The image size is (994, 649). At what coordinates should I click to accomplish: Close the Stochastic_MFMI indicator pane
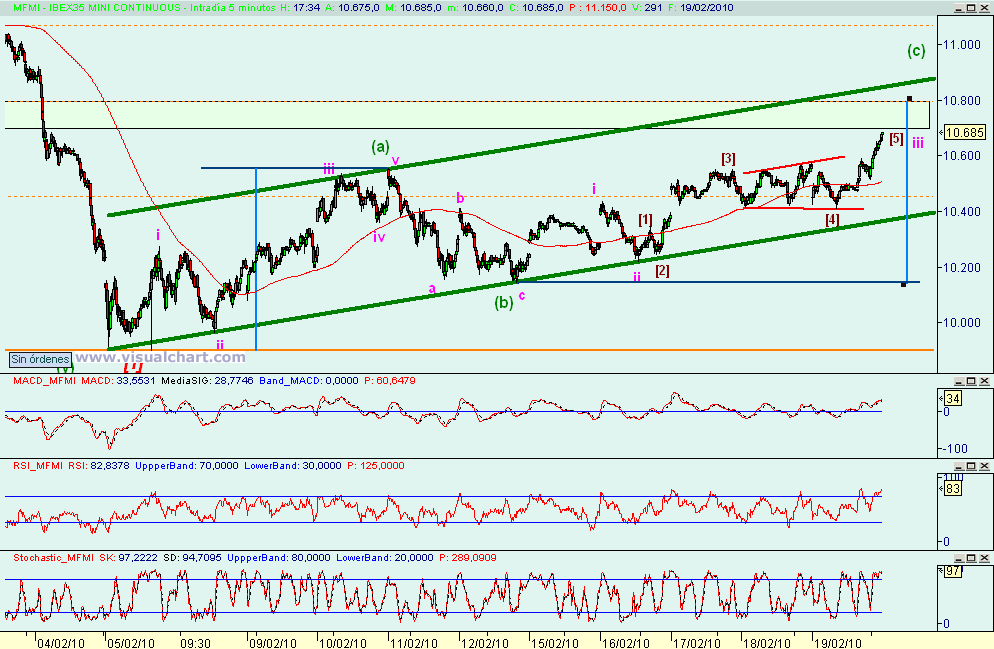[x=984, y=558]
